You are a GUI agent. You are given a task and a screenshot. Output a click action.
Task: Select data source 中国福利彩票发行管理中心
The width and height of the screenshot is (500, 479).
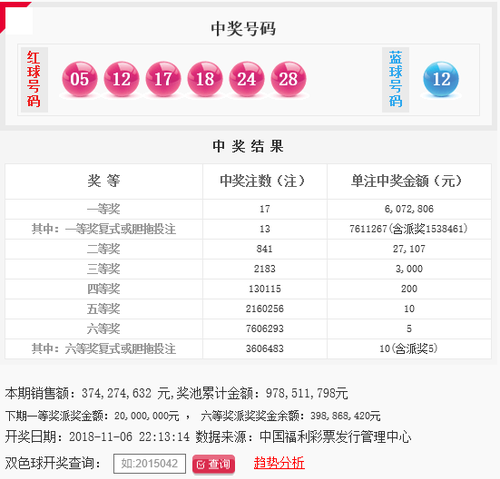[x=335, y=437]
